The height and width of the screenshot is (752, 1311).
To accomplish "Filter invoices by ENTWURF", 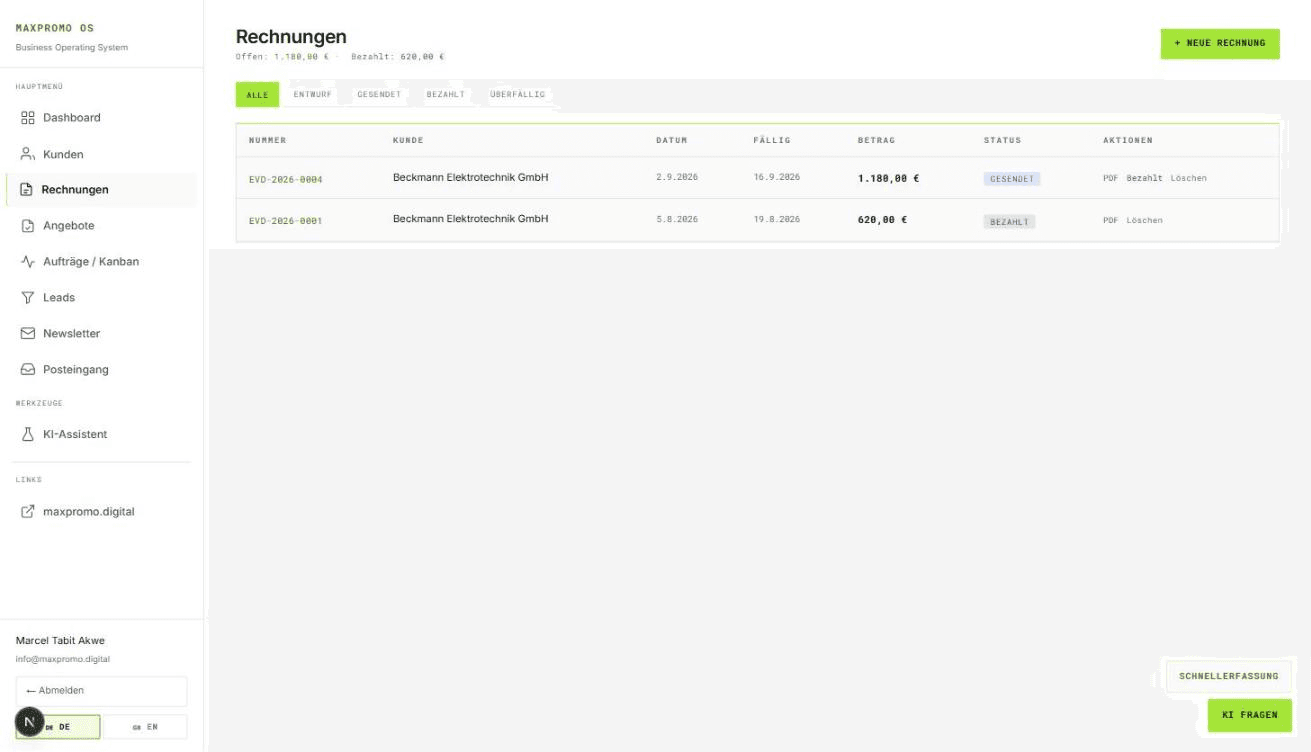I will tap(312, 95).
